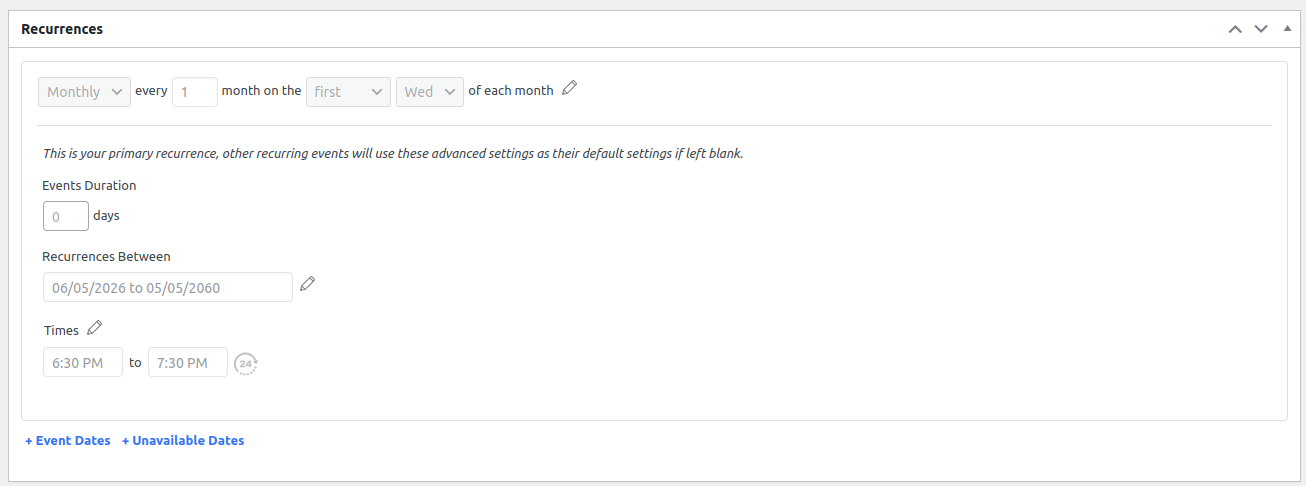The height and width of the screenshot is (486, 1306).
Task: Click the 'This is your primary recurrence' note
Action: pyautogui.click(x=393, y=154)
